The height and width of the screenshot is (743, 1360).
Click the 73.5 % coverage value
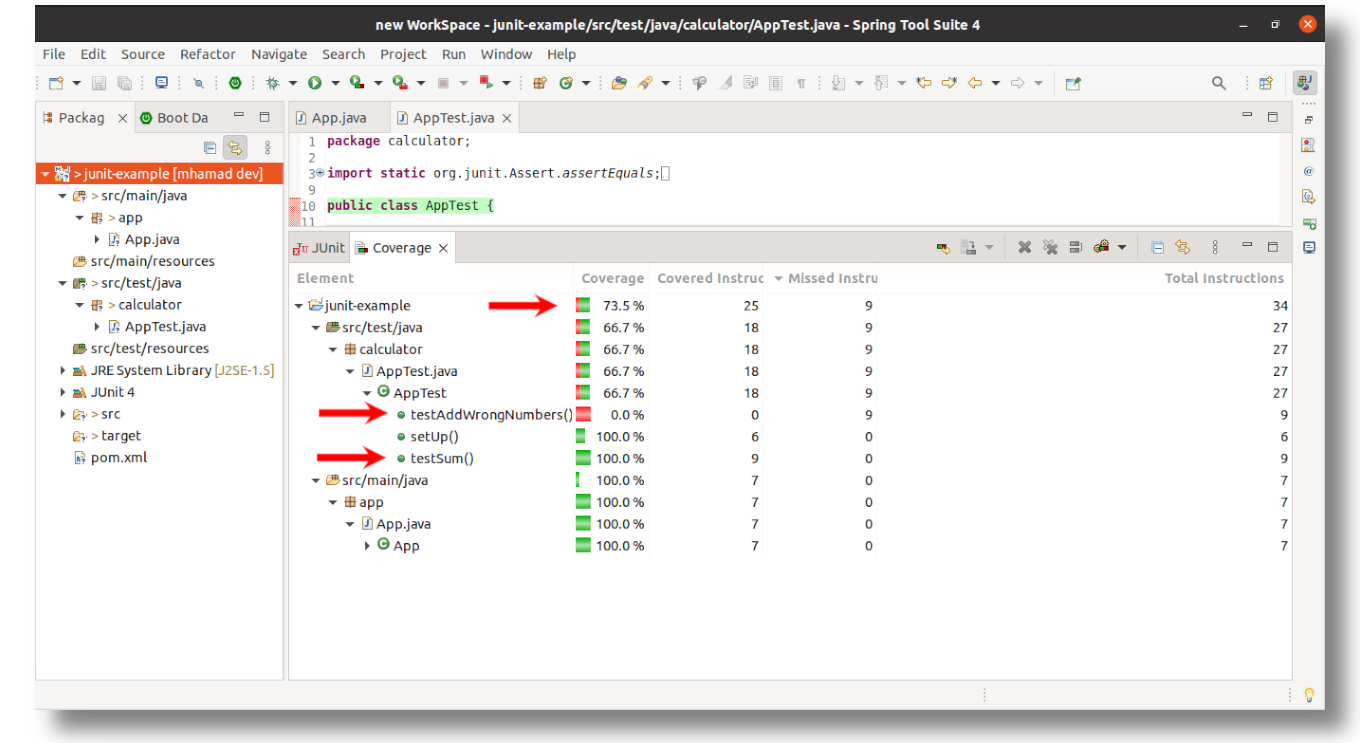[x=623, y=306]
